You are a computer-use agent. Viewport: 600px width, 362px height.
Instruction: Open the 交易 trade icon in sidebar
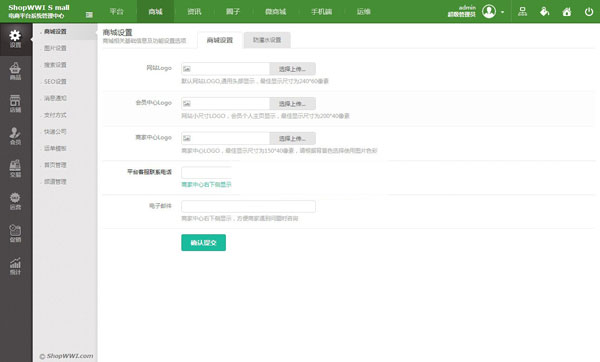point(15,169)
